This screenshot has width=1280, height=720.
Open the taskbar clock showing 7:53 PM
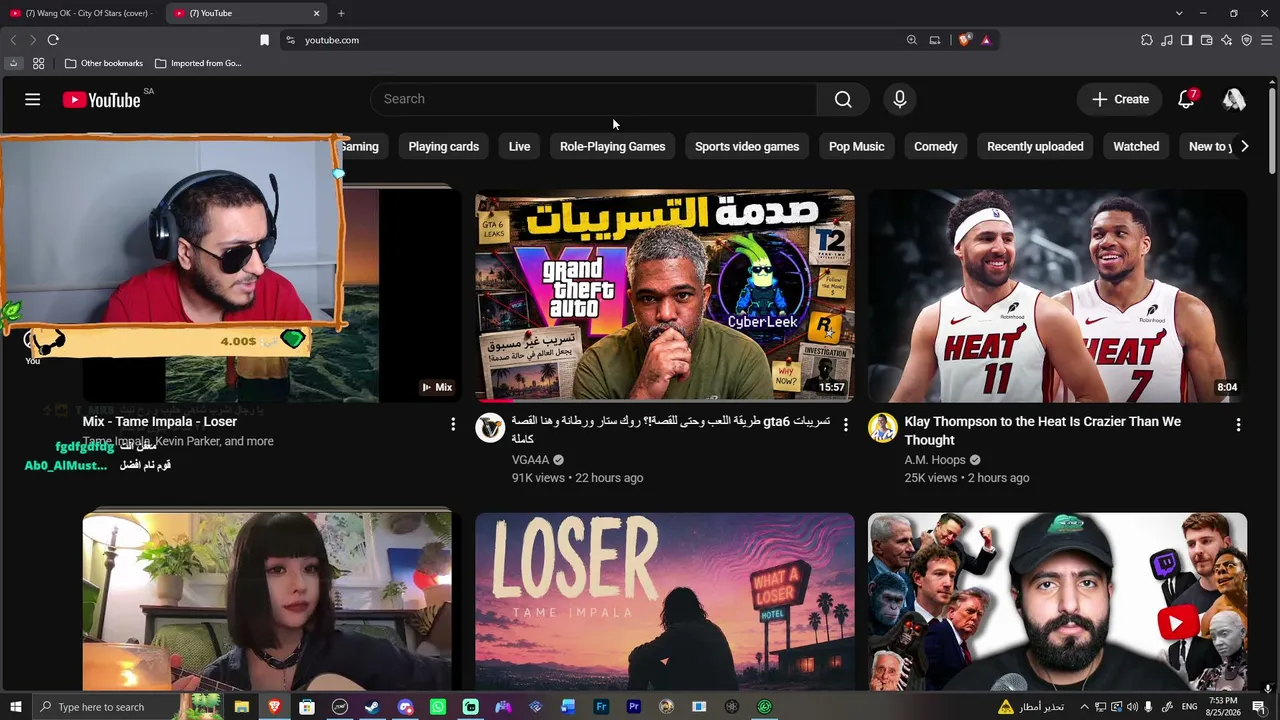1225,707
